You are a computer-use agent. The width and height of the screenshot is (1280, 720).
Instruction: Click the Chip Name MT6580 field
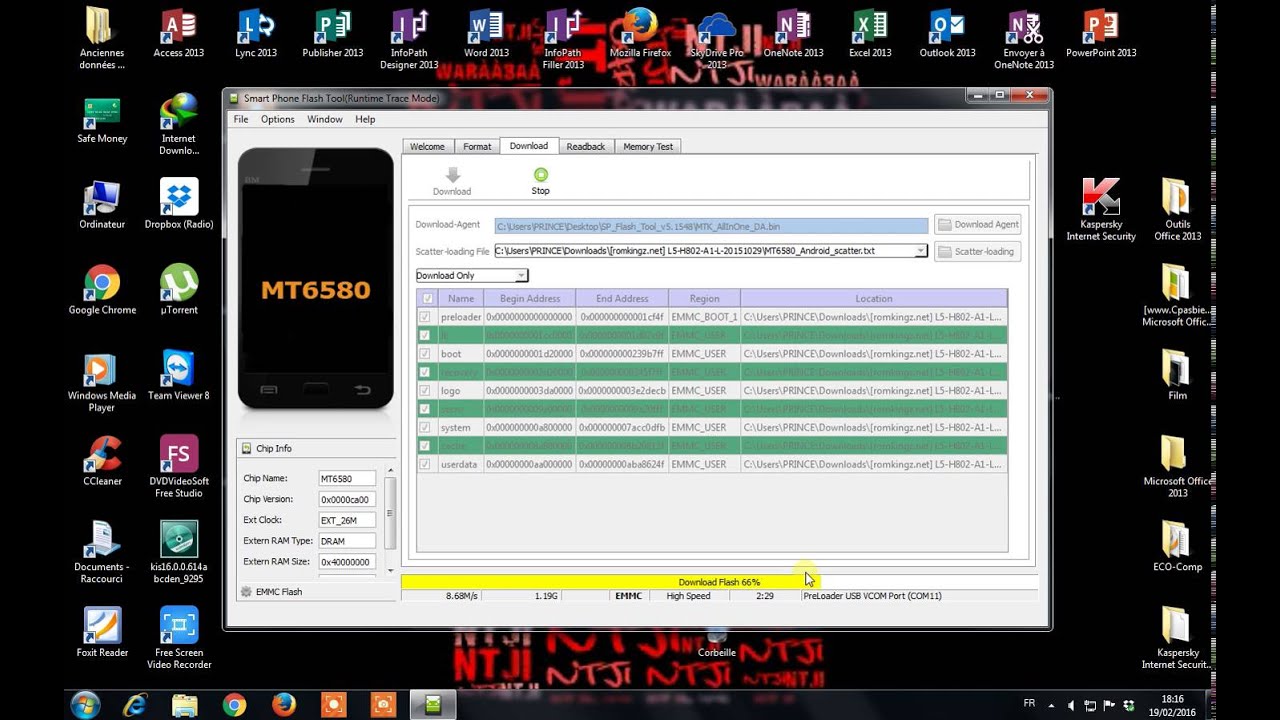coord(347,479)
